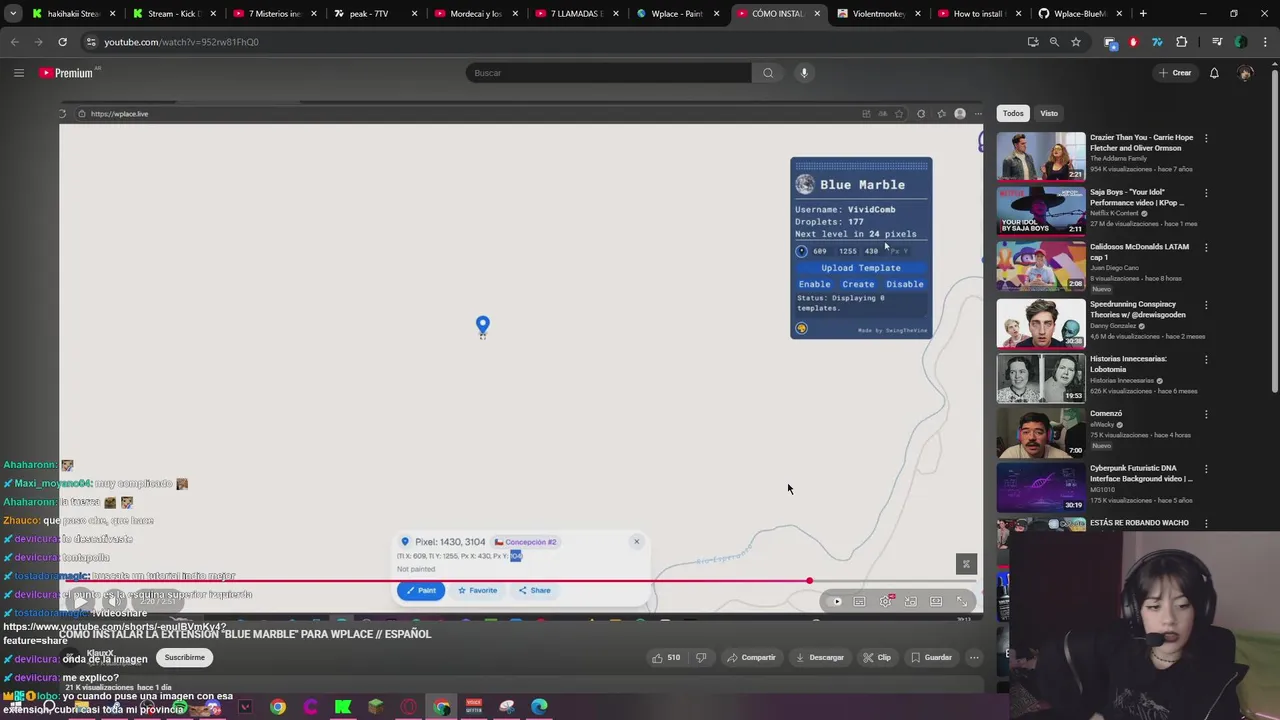Click the Share button in the pixel popup
Image resolution: width=1280 pixels, height=720 pixels.
[534, 590]
